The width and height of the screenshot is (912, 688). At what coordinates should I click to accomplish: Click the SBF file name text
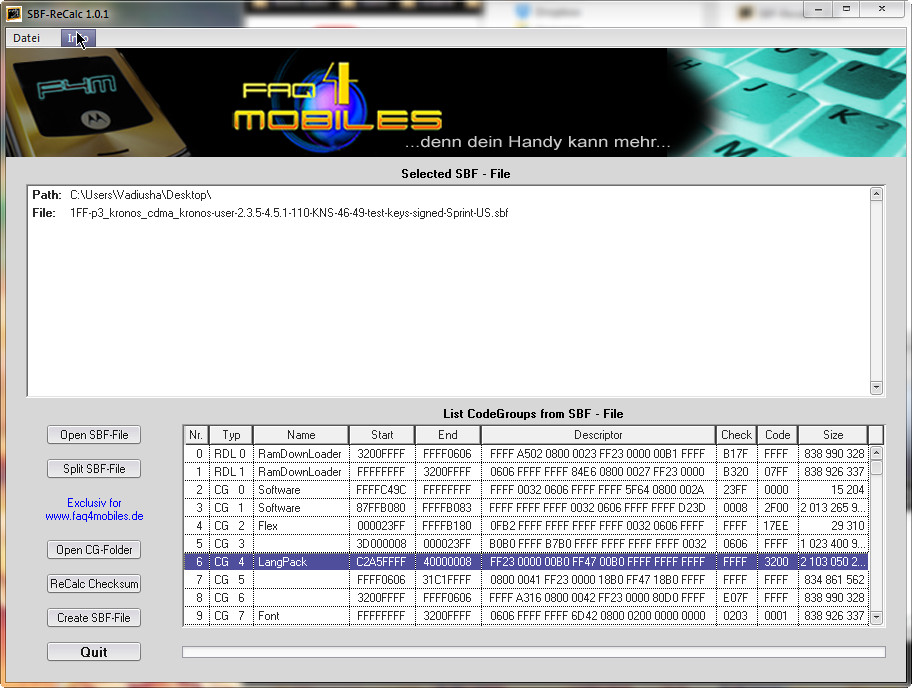click(x=289, y=213)
